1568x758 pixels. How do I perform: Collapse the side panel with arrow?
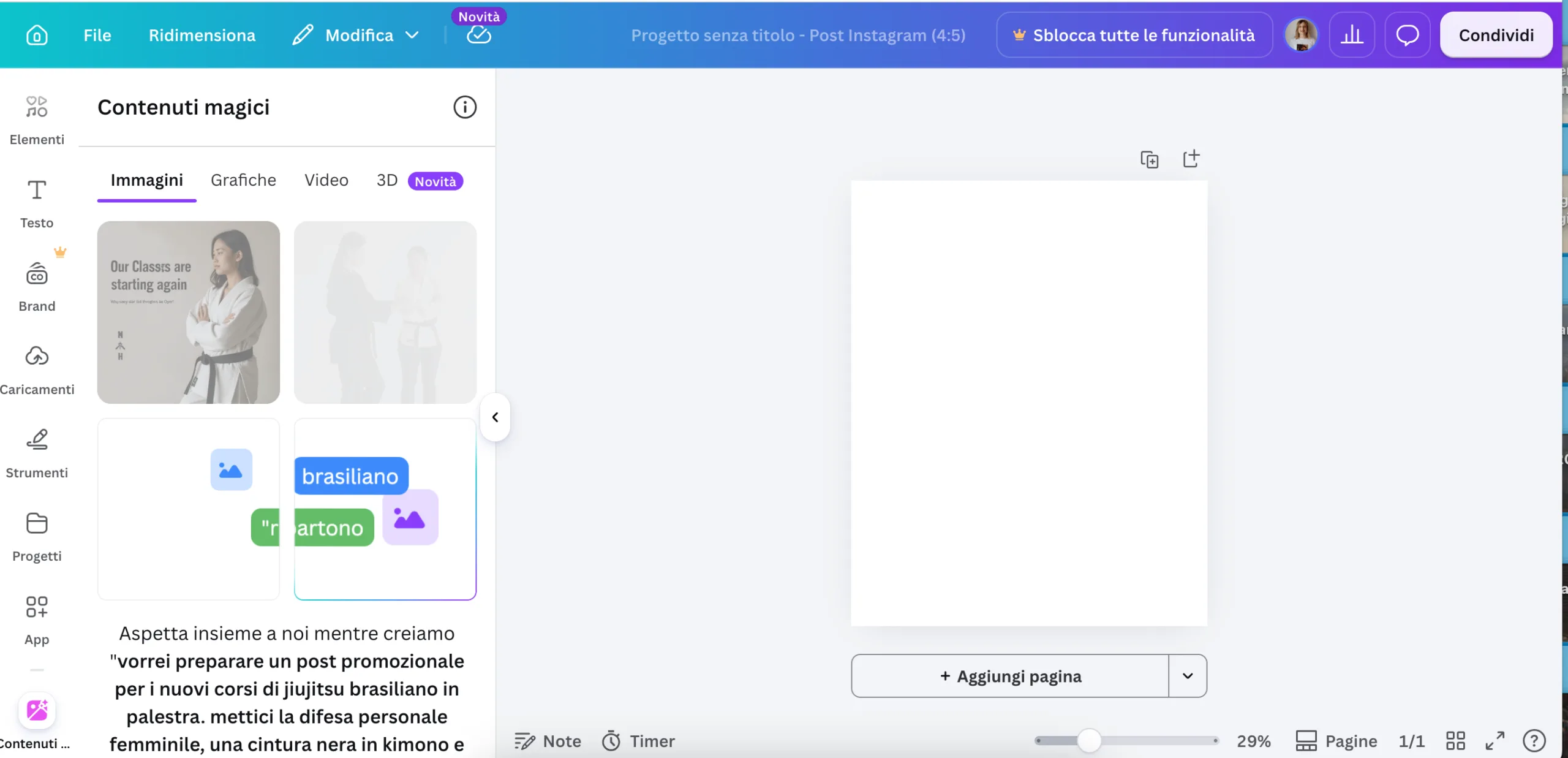point(495,417)
